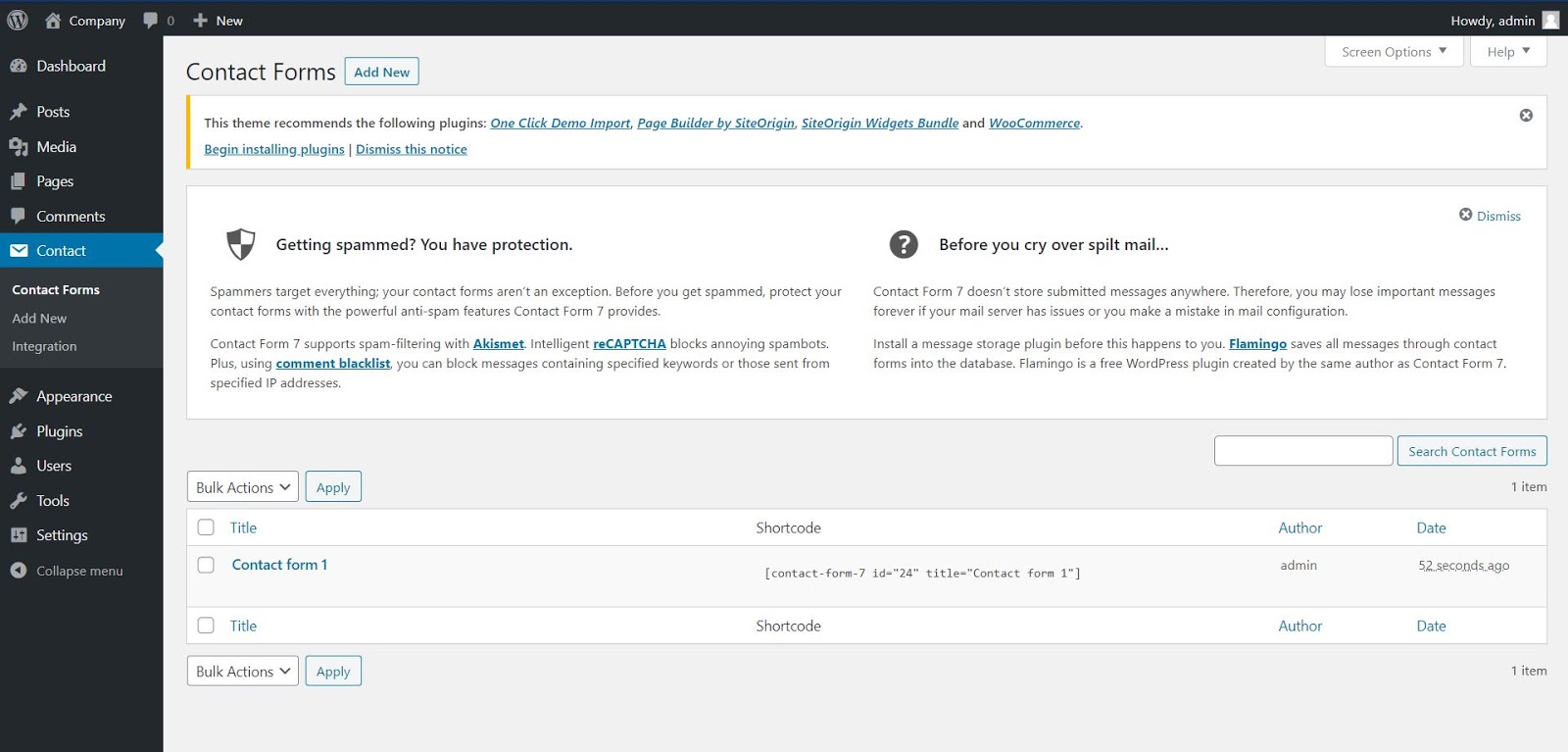Go to Appearance in the sidebar menu
Viewport: 1568px width, 752px height.
(x=73, y=396)
